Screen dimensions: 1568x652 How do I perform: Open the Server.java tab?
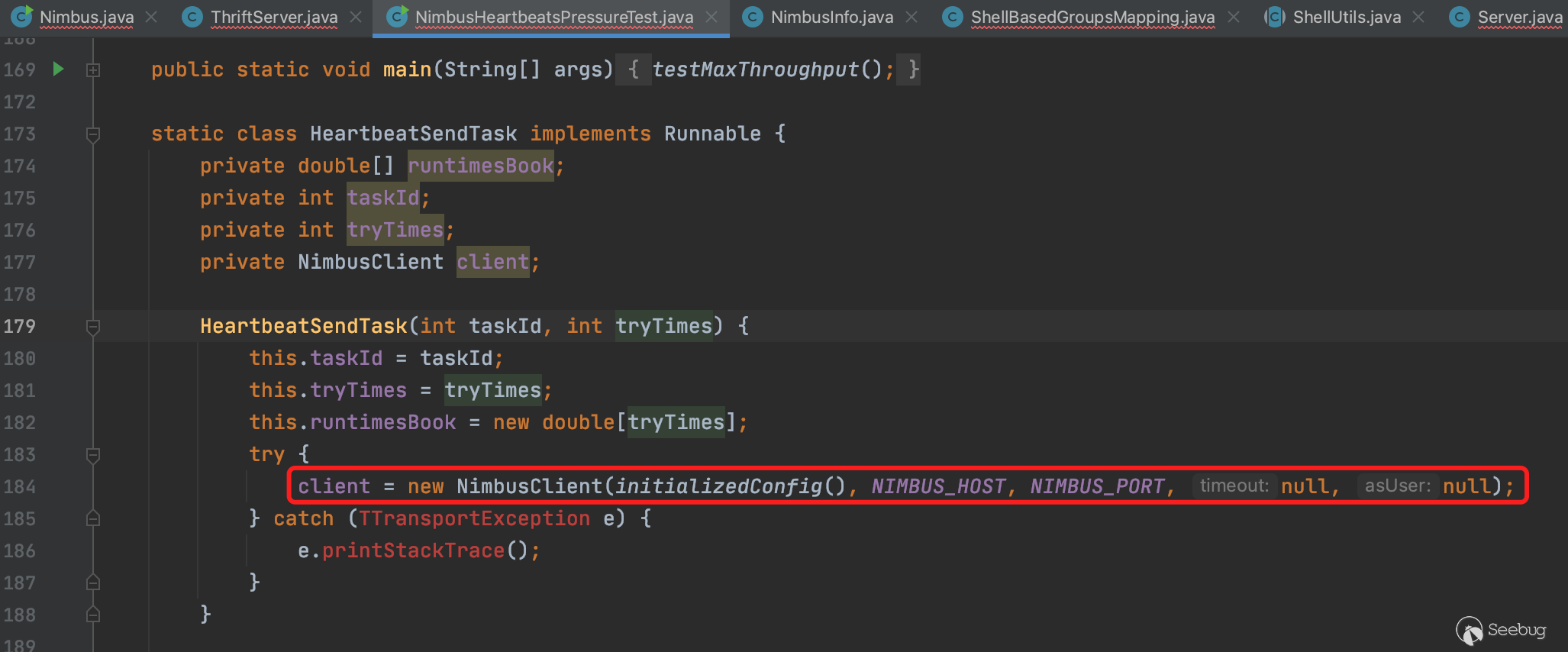click(1520, 17)
